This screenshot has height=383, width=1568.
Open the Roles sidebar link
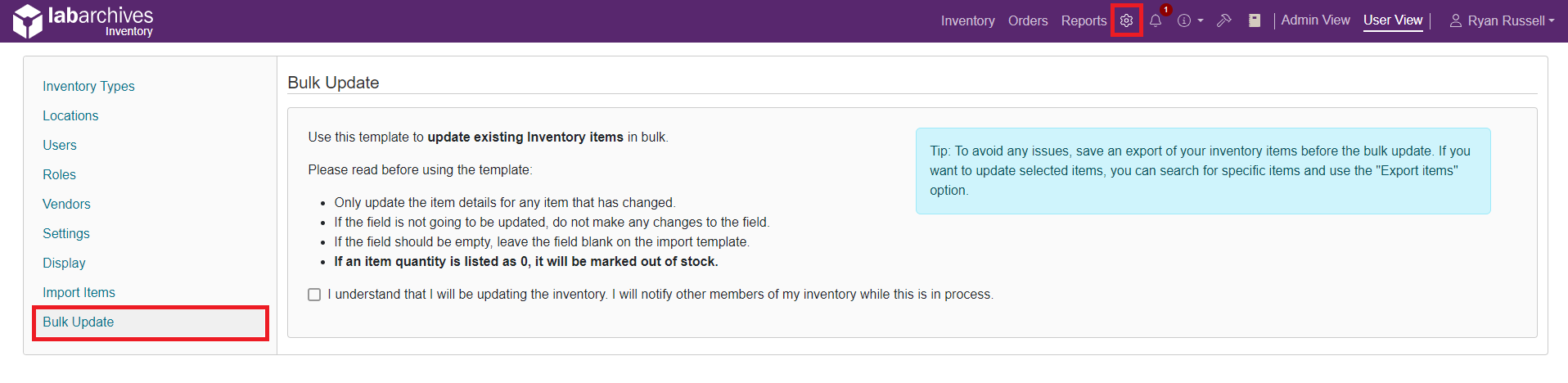(59, 175)
